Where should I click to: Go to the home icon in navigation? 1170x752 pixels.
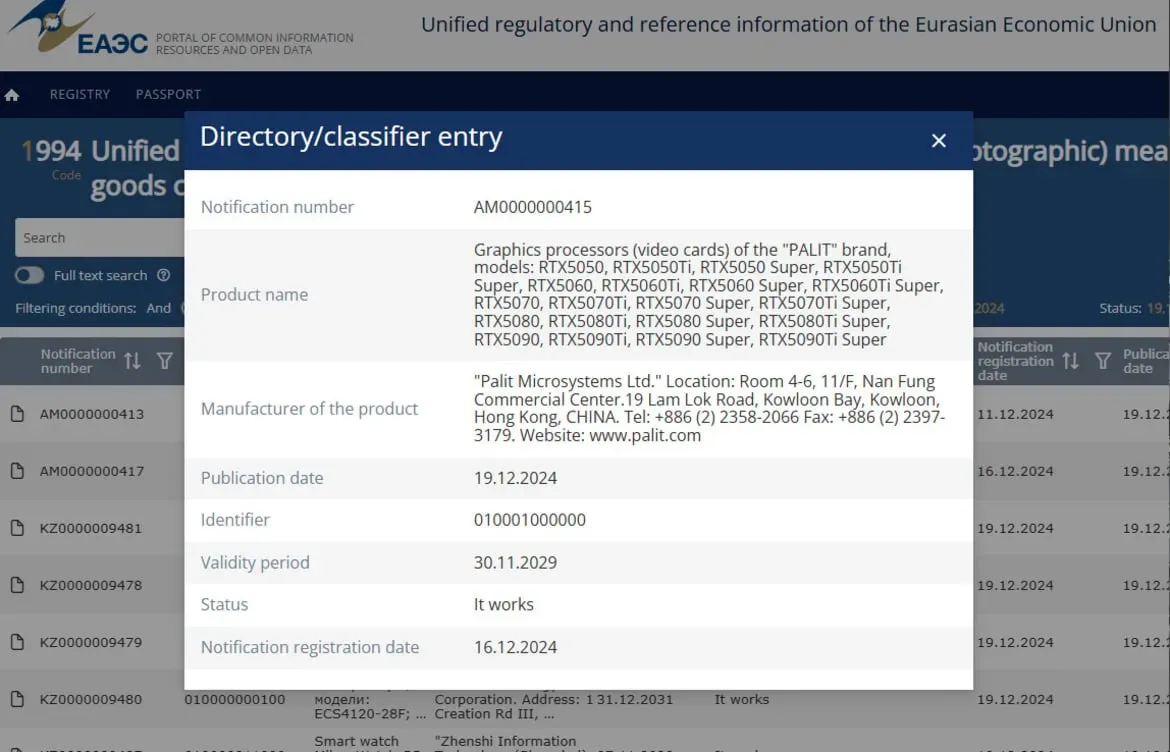pyautogui.click(x=12, y=95)
